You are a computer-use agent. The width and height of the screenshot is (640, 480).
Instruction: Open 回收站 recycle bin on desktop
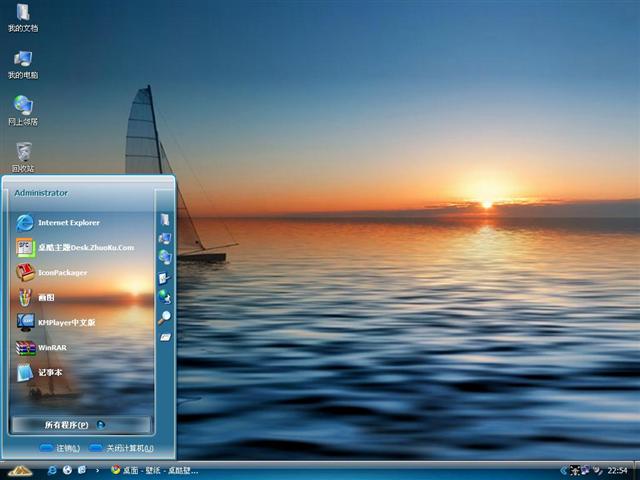click(23, 156)
